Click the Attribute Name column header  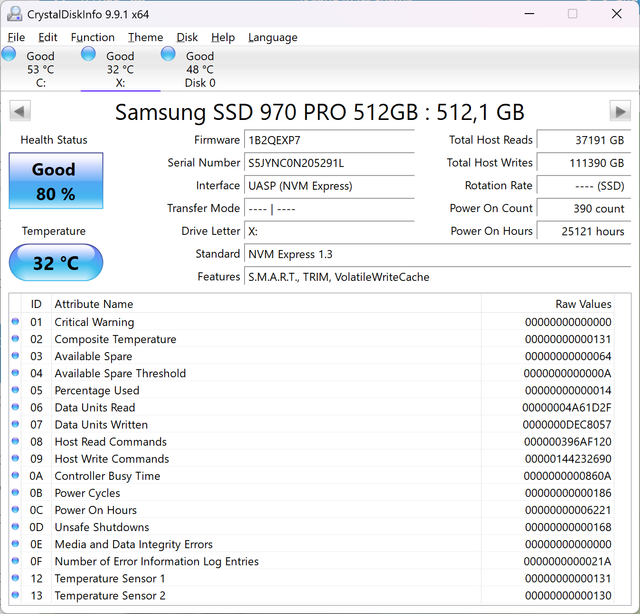click(x=266, y=304)
